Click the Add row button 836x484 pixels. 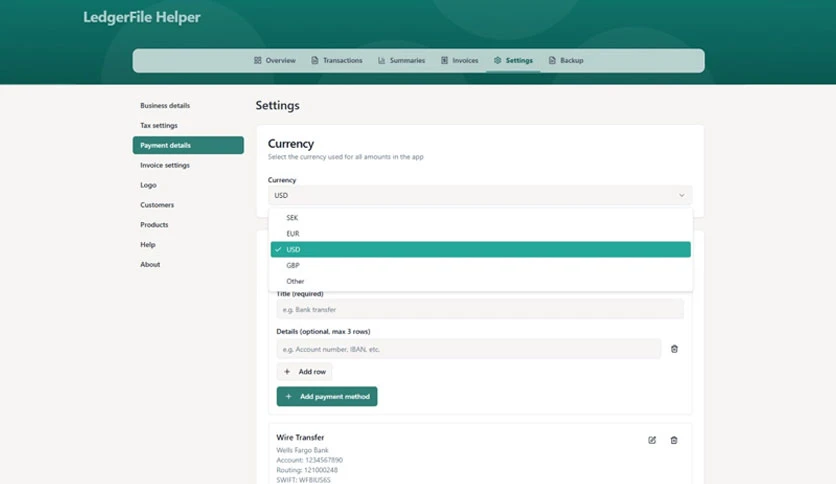(x=304, y=372)
